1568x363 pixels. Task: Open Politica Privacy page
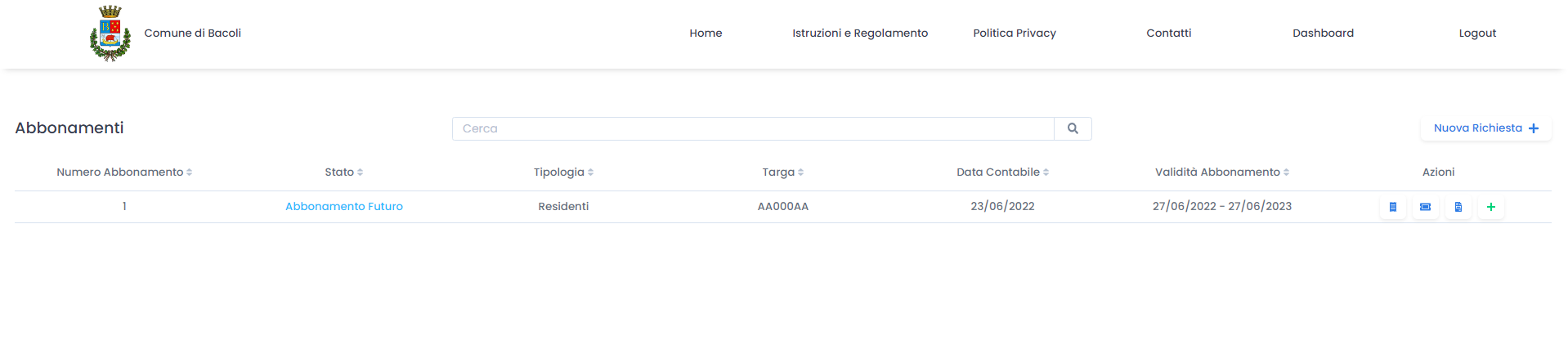[1015, 34]
